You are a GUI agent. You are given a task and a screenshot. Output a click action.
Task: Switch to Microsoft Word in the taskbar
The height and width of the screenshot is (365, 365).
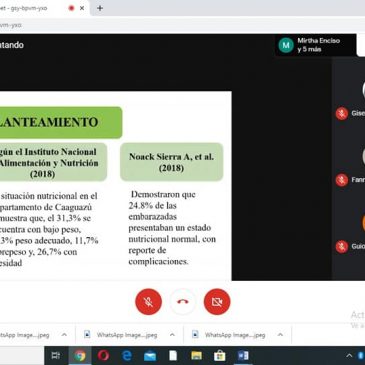(x=243, y=356)
